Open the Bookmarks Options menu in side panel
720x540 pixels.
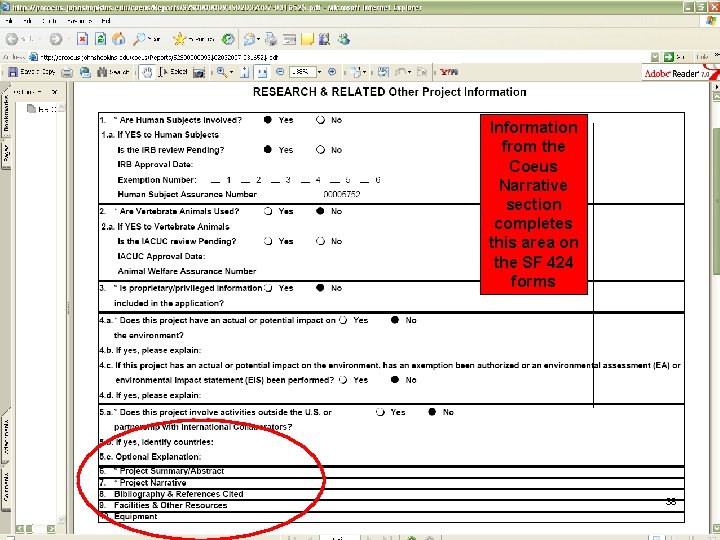(29, 92)
